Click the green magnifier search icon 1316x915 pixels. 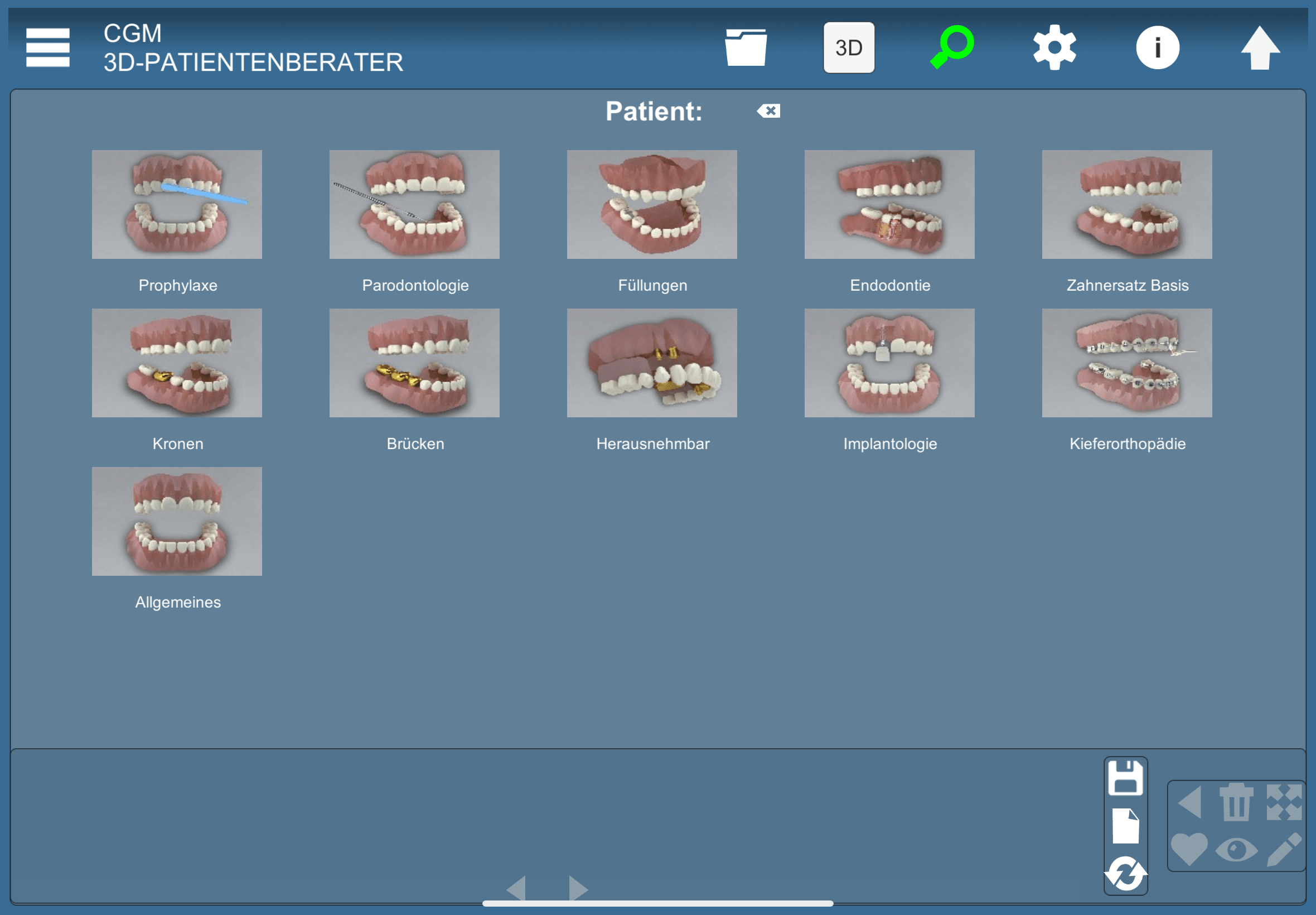(952, 47)
